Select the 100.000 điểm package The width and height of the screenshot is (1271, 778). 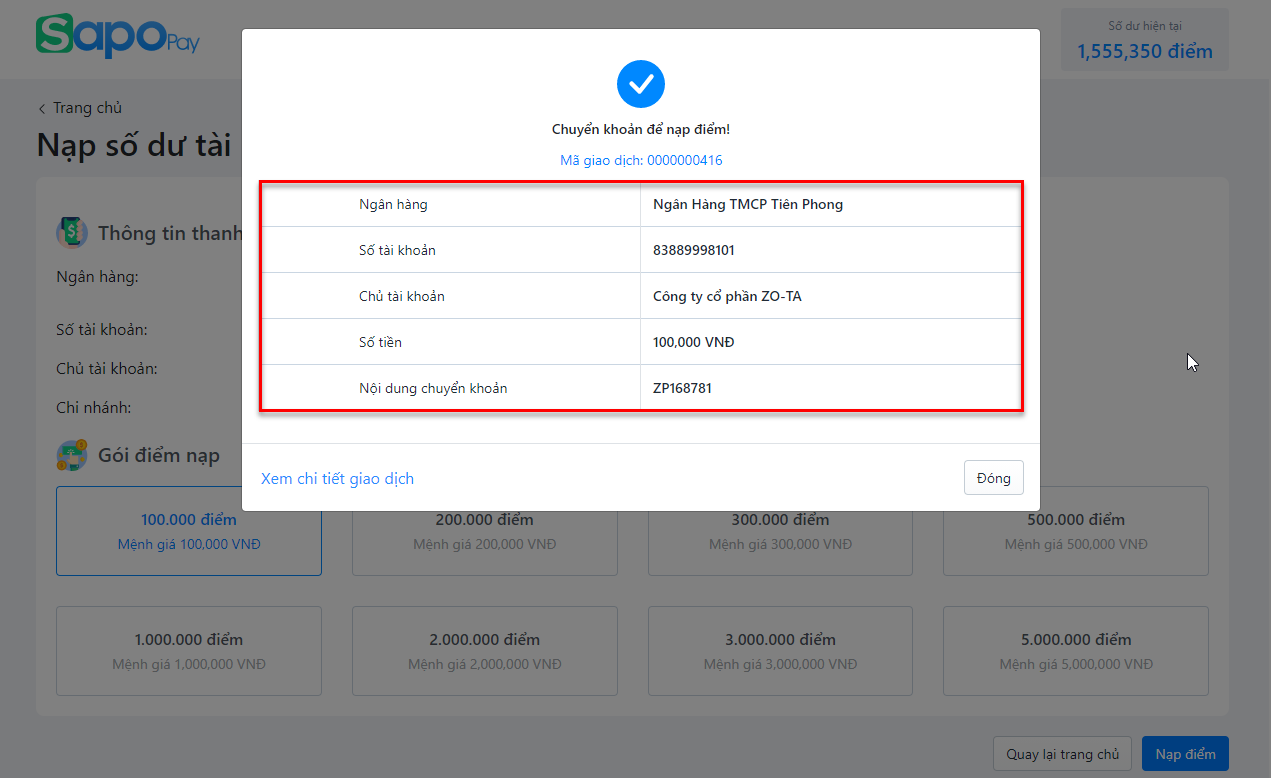tap(189, 531)
